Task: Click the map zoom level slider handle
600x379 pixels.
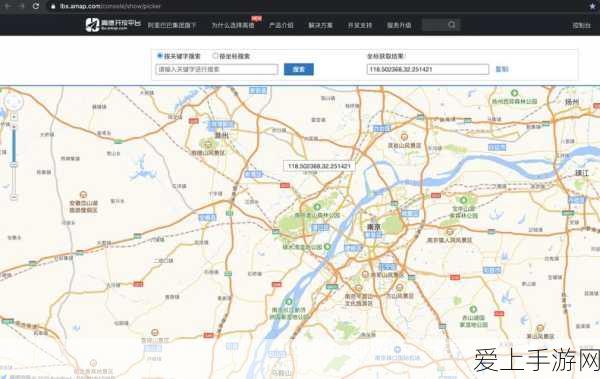Action: 14,165
